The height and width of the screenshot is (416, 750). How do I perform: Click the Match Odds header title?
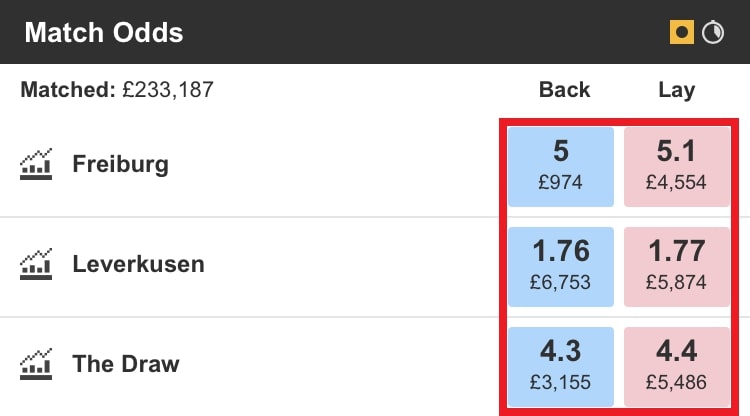(104, 32)
